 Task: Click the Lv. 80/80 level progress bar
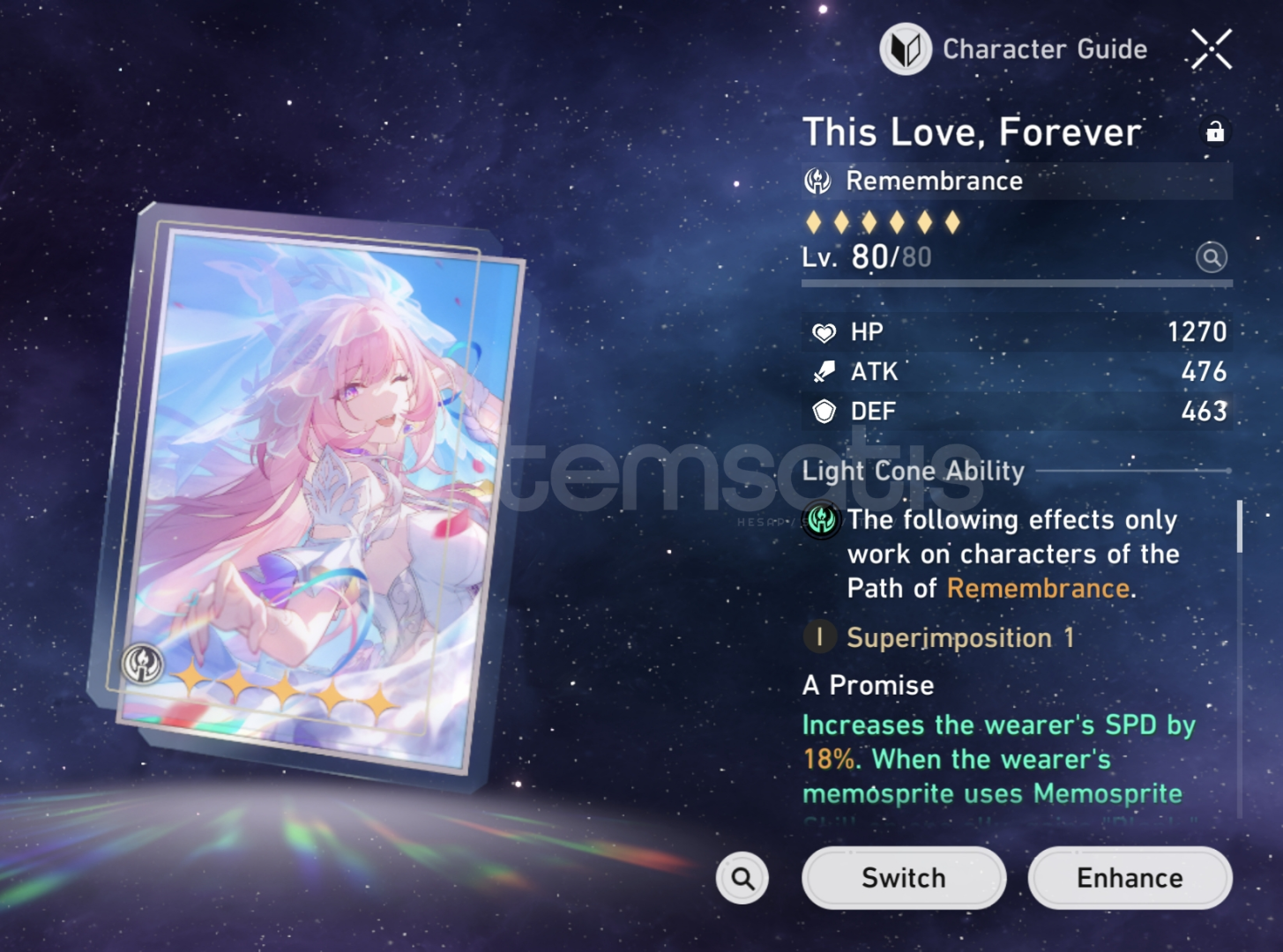click(x=1017, y=284)
